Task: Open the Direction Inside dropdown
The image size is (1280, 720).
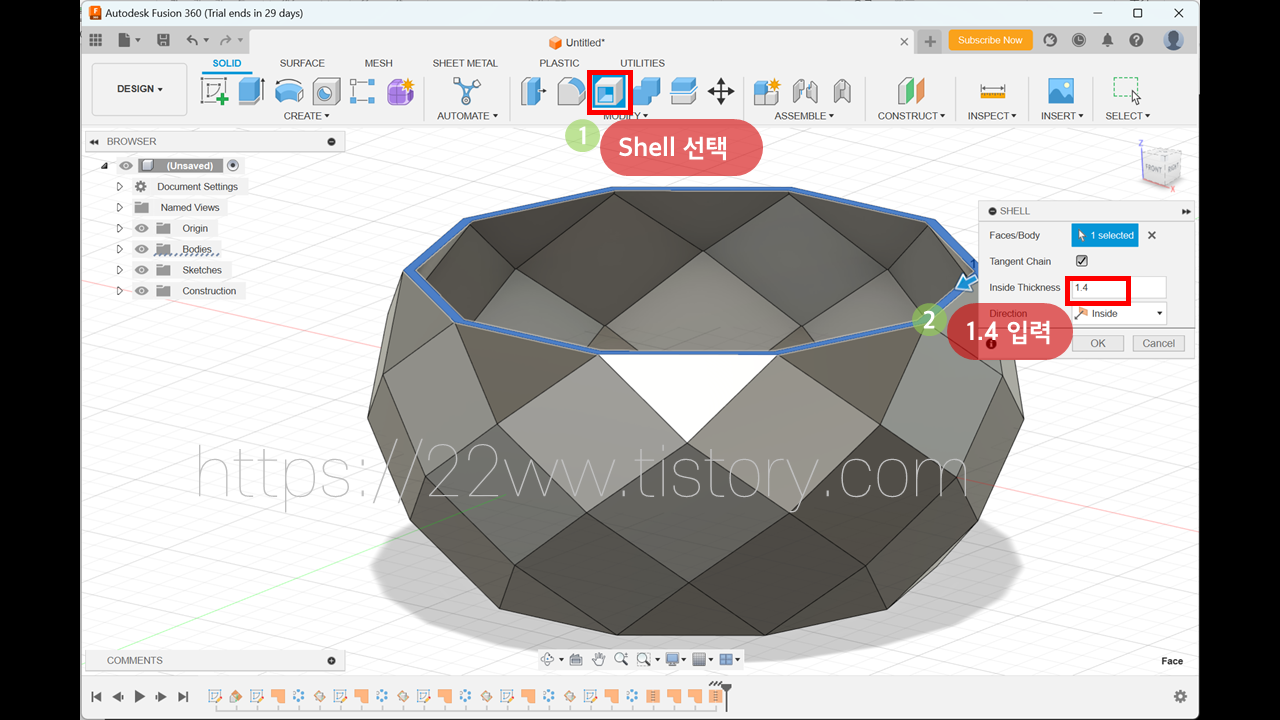Action: (x=1118, y=313)
